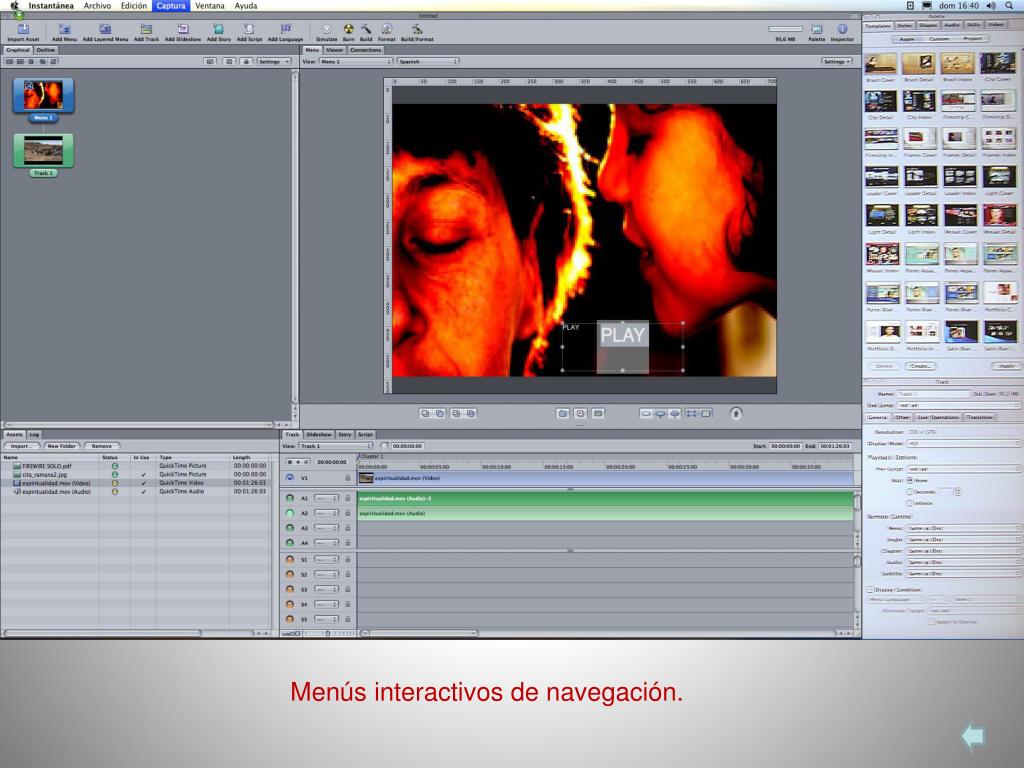This screenshot has width=1024, height=768.
Task: Click the Apply button in the Palette
Action: pos(1006,366)
